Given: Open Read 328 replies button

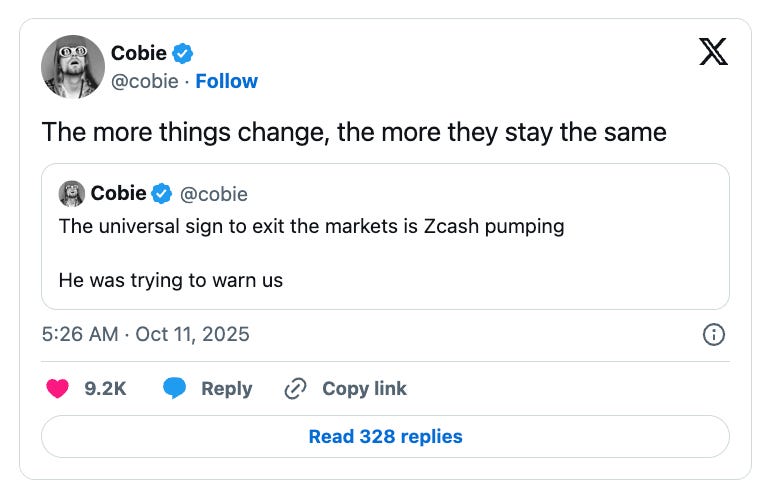Looking at the screenshot, I should point(385,437).
